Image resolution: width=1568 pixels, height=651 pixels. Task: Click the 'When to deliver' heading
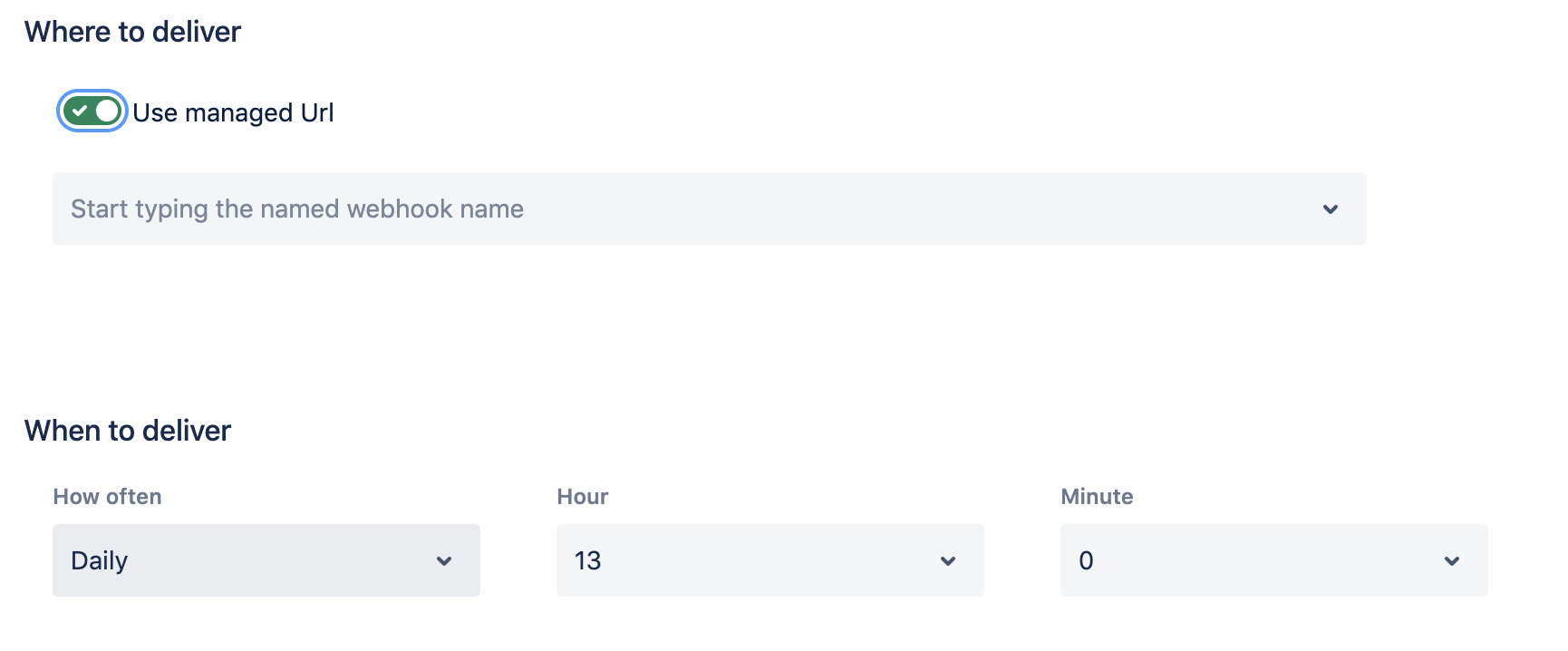128,431
